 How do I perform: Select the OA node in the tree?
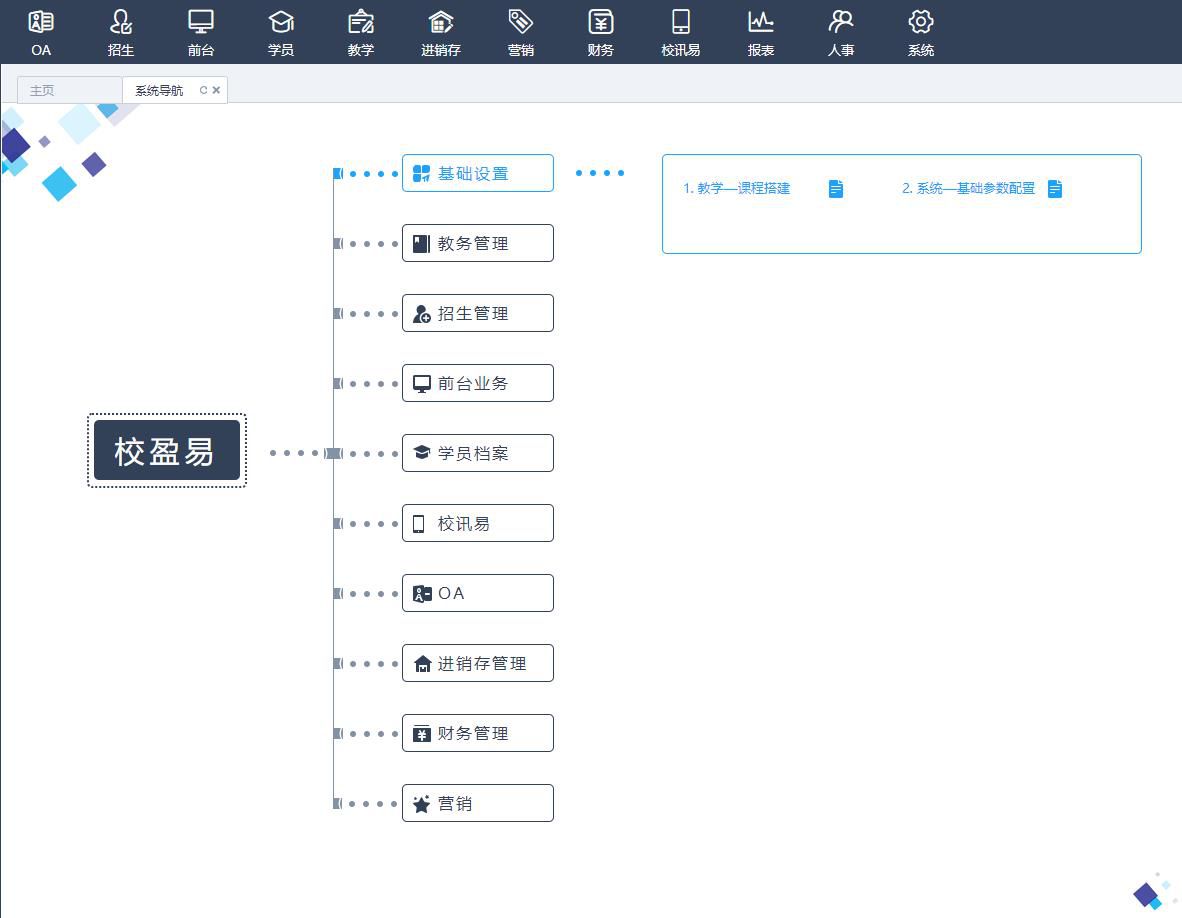click(478, 594)
